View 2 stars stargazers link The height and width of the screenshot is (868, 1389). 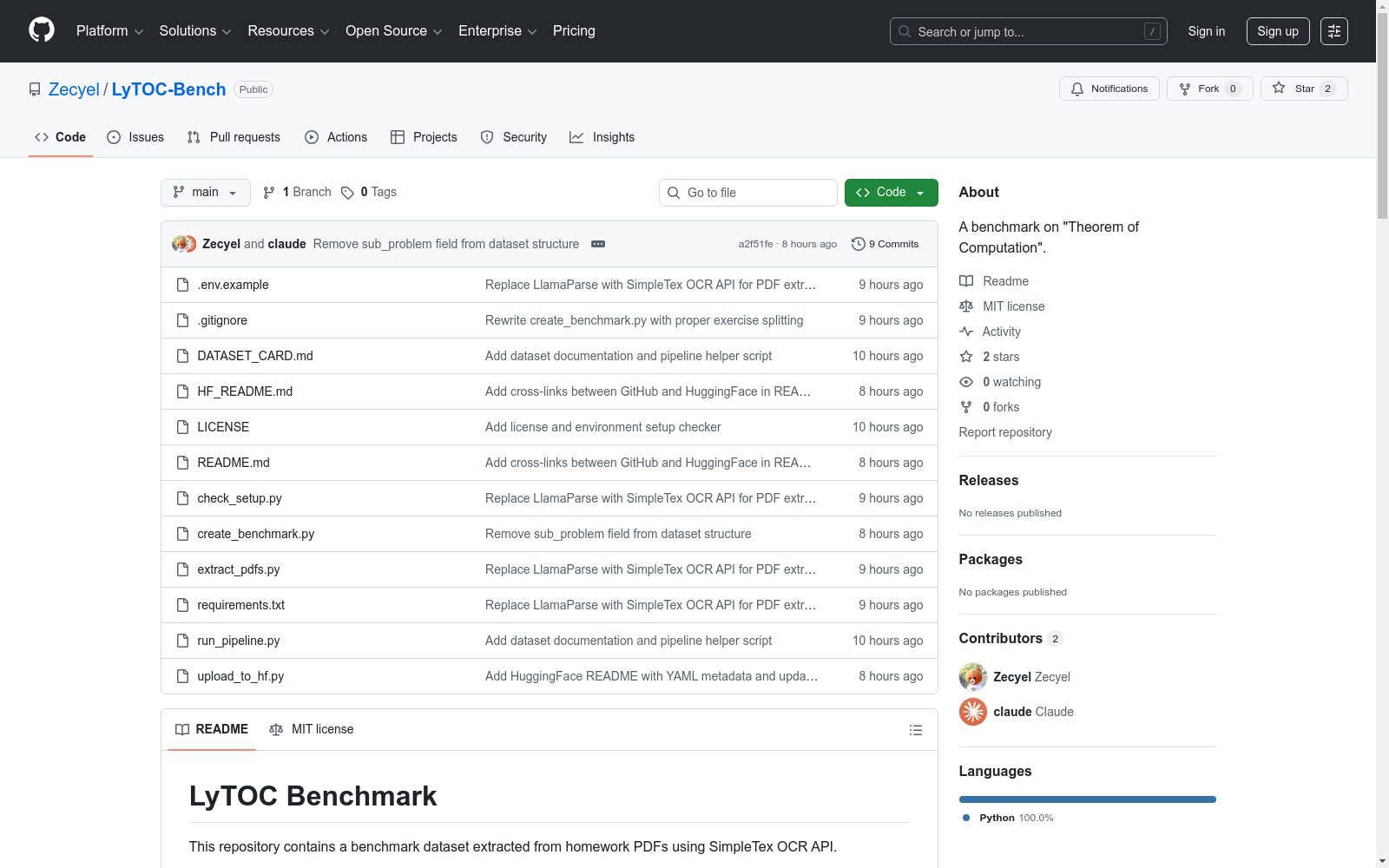990,357
